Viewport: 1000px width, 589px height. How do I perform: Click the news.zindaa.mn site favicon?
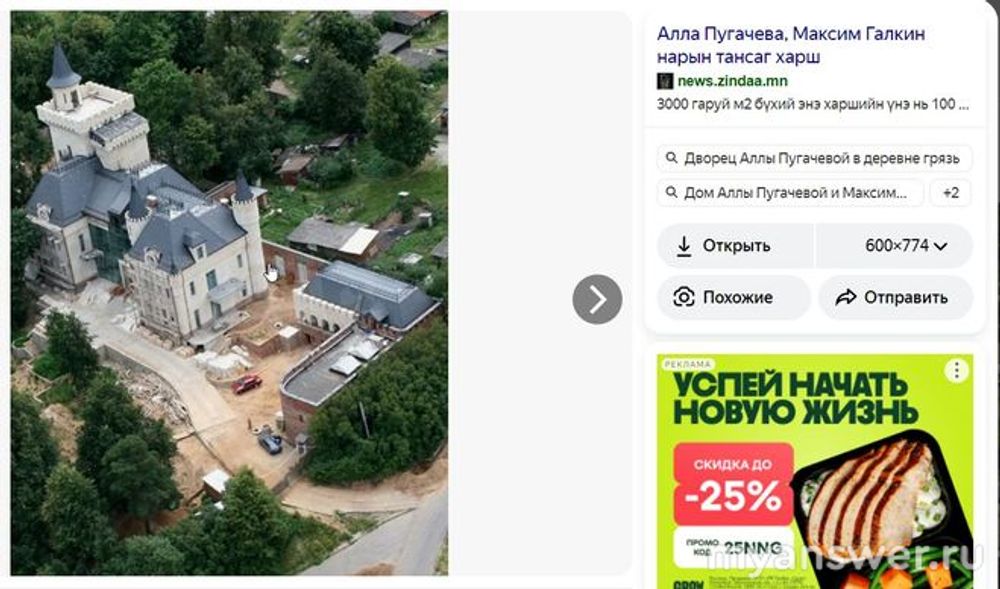665,81
